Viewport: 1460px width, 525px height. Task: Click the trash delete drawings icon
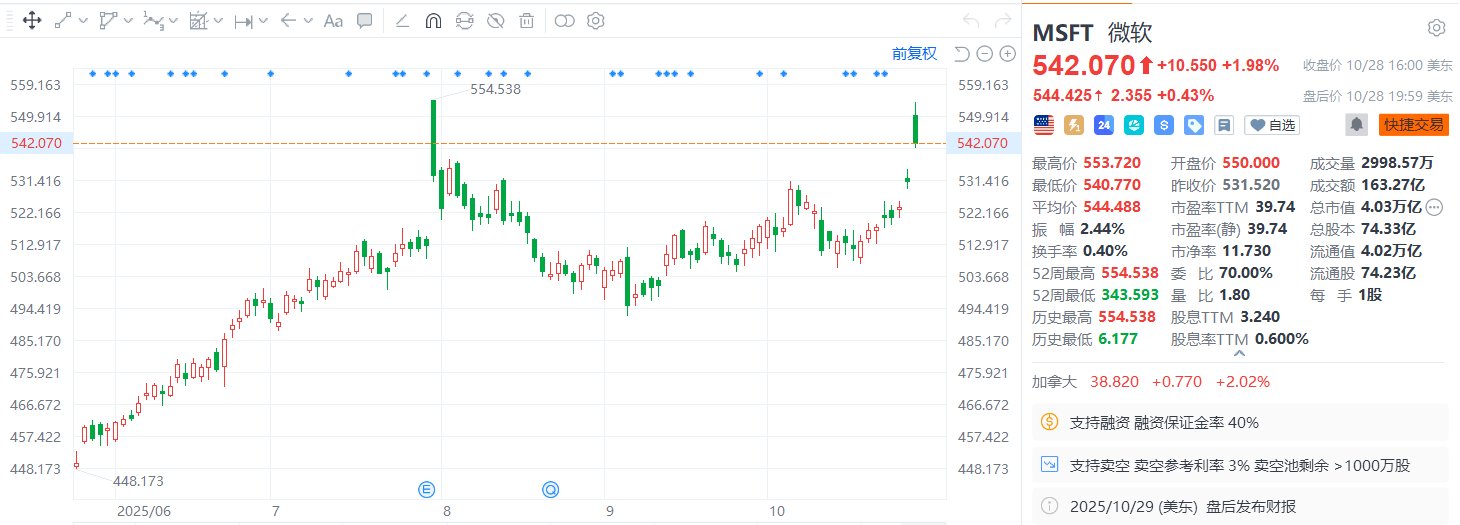pos(526,20)
